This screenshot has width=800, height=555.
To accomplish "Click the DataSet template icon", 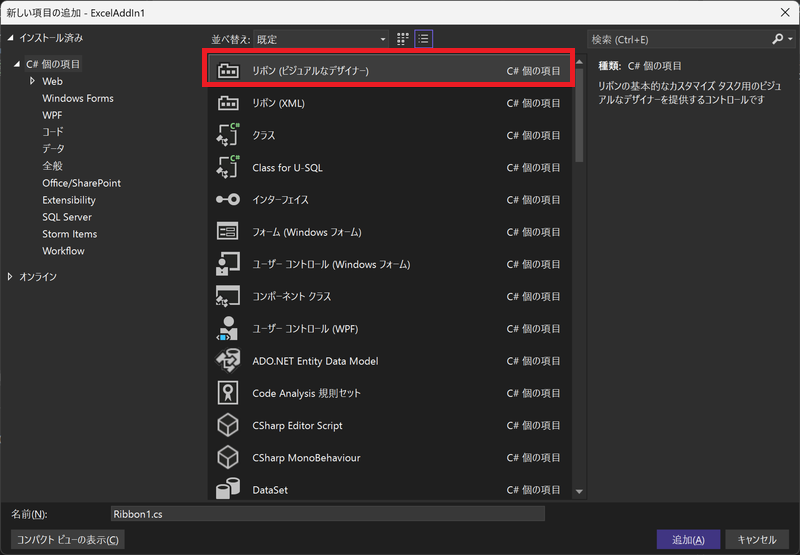I will [x=228, y=490].
